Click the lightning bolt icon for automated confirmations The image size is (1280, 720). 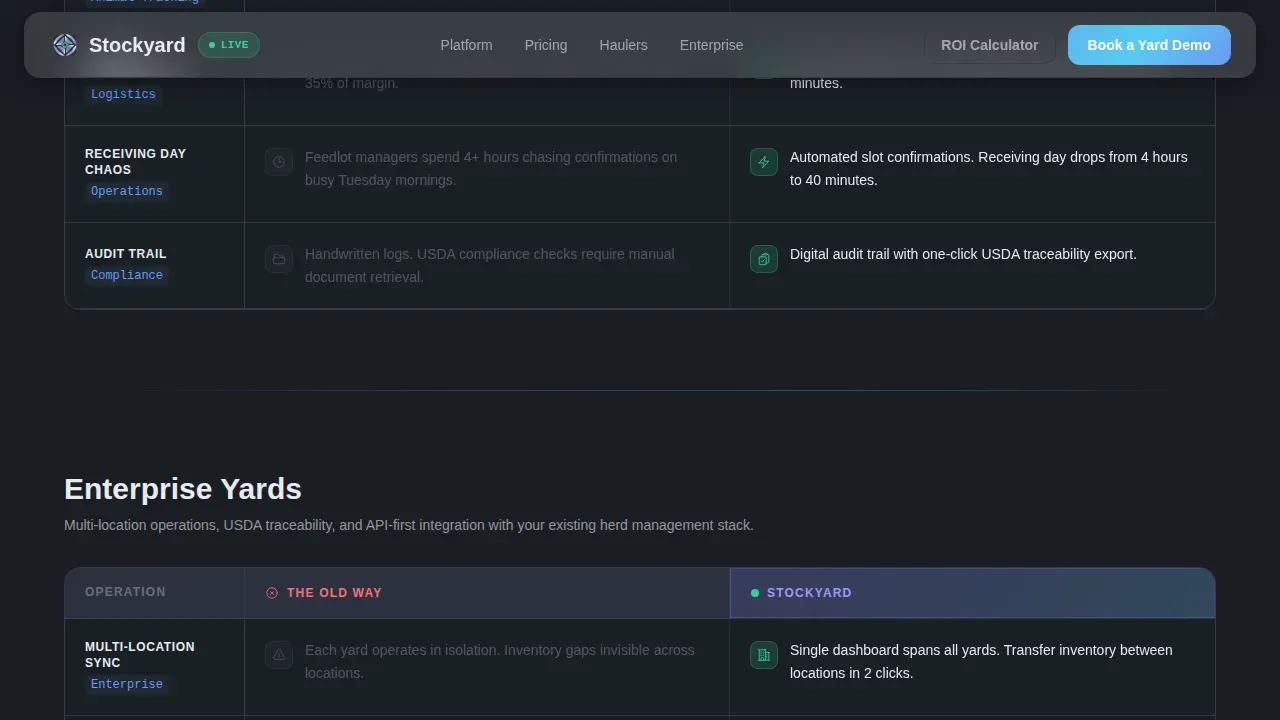[764, 162]
